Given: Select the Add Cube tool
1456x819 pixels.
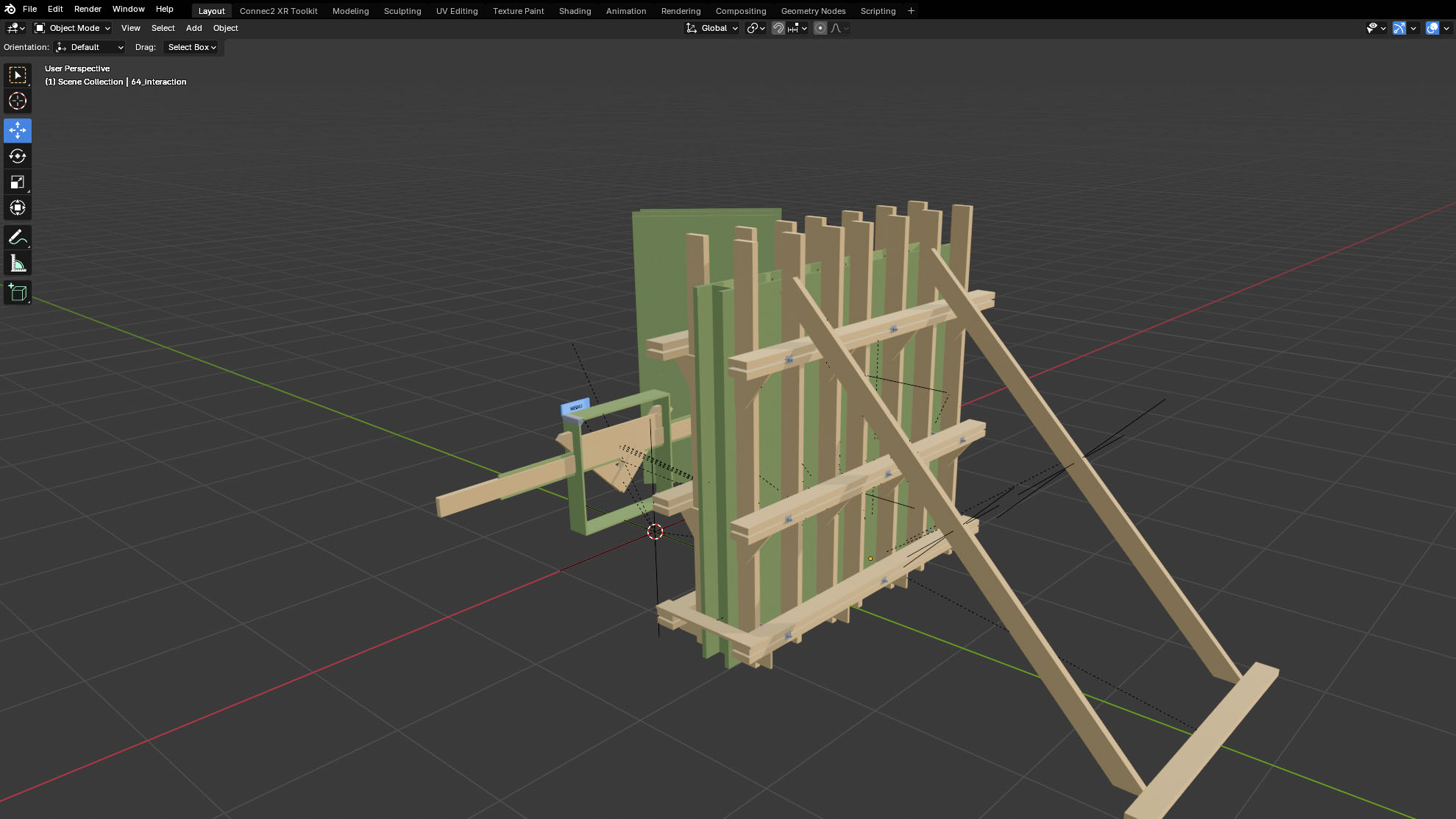Looking at the screenshot, I should (18, 293).
